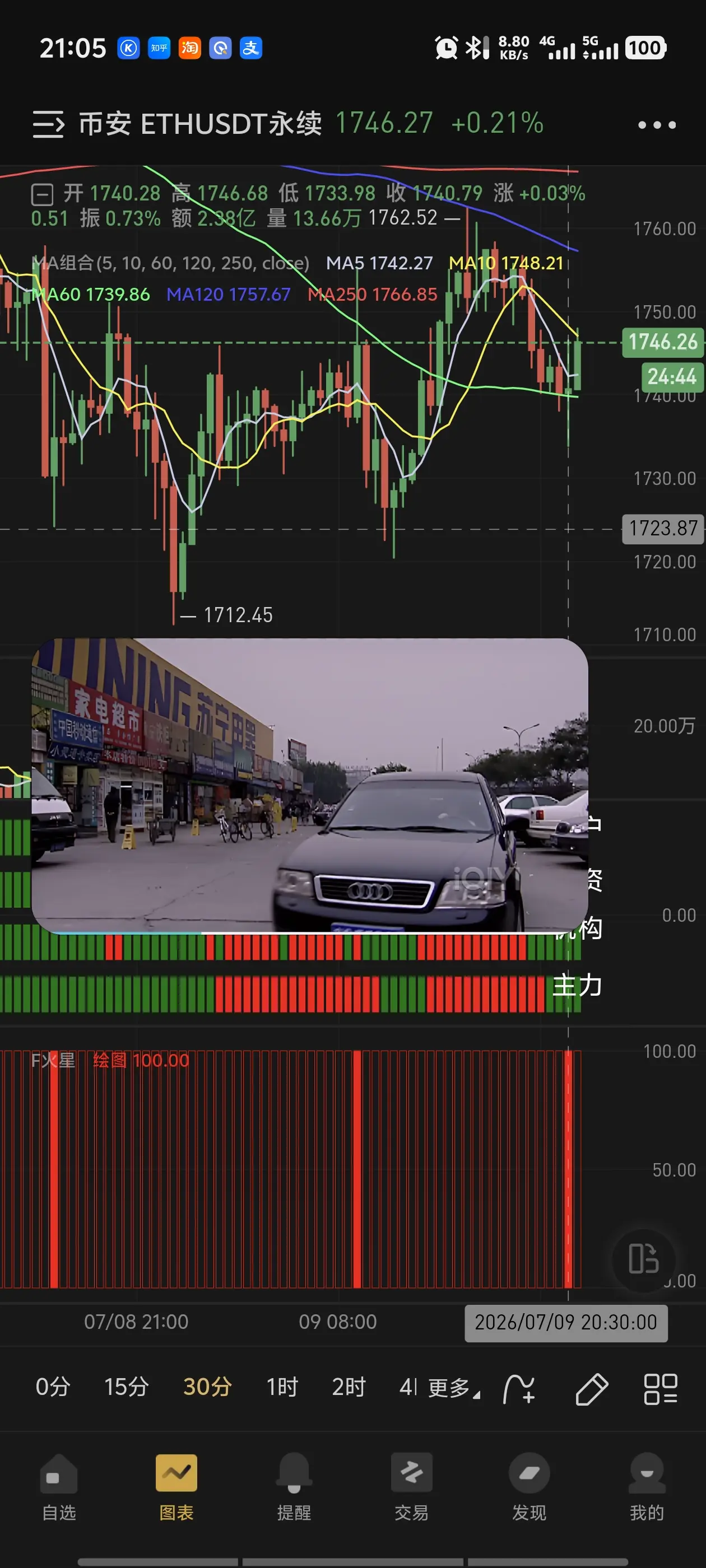Collapse the OHLC info panel toggle
The width and height of the screenshot is (706, 1568).
point(43,195)
